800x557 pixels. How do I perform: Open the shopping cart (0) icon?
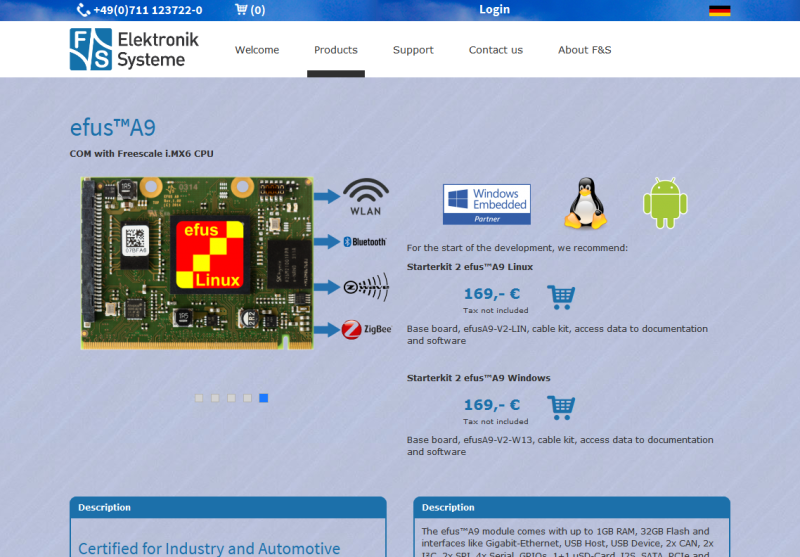tap(250, 10)
